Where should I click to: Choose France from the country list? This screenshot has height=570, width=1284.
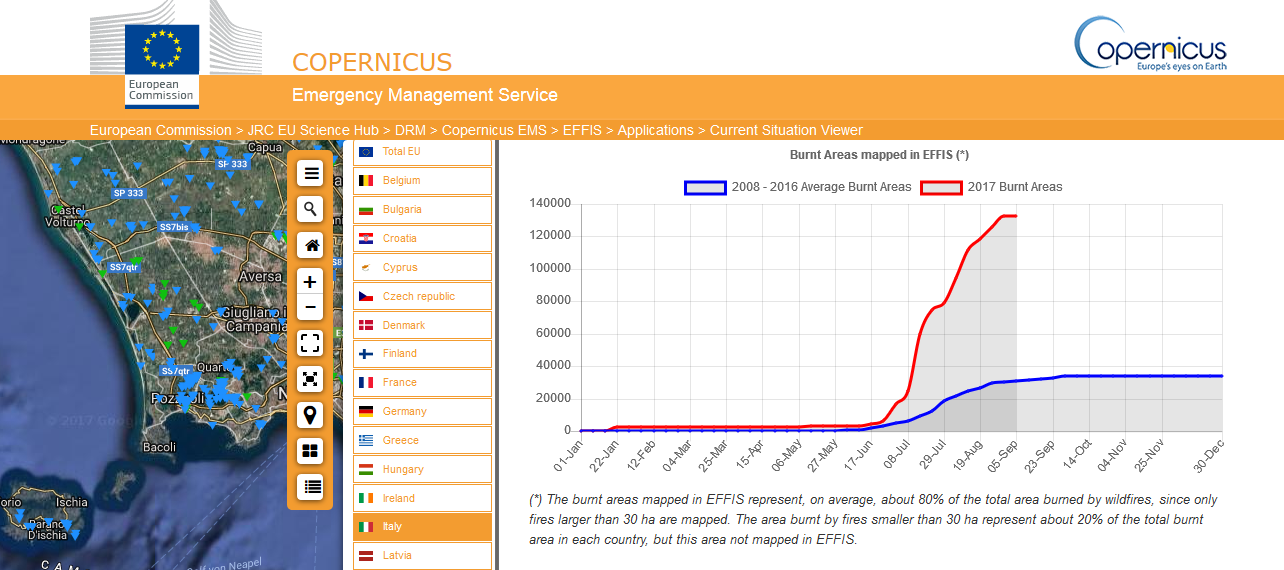pyautogui.click(x=422, y=382)
